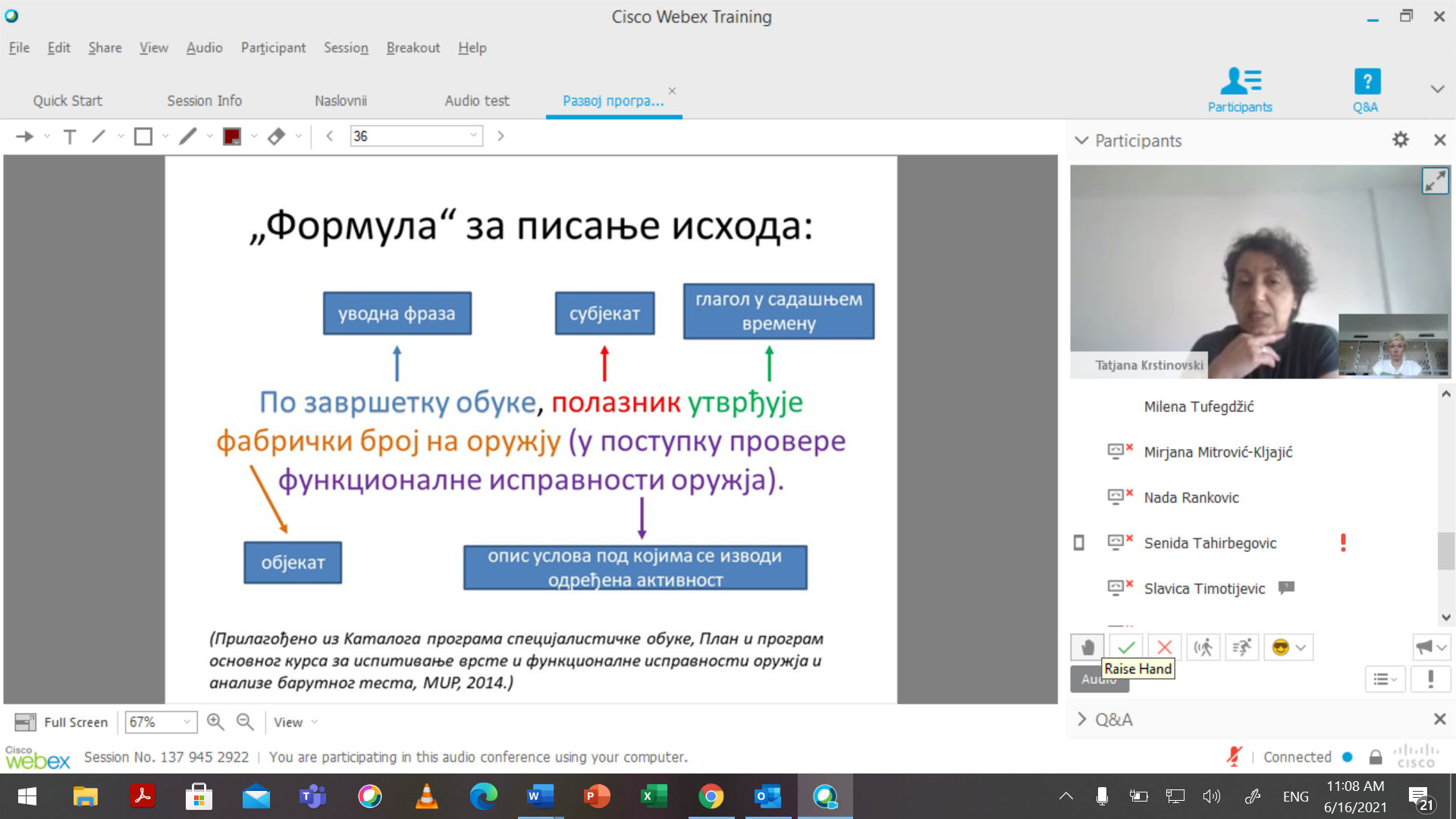
Task: Open slide number 36 dropdown
Action: point(474,136)
